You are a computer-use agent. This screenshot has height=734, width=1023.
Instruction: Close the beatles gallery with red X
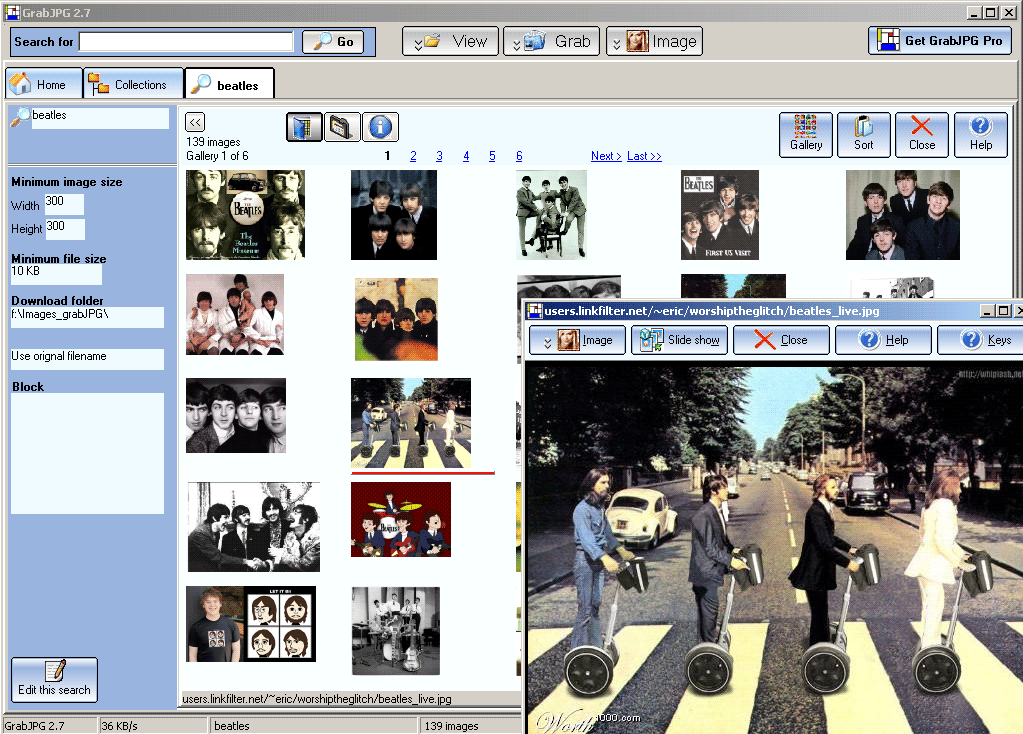(921, 135)
